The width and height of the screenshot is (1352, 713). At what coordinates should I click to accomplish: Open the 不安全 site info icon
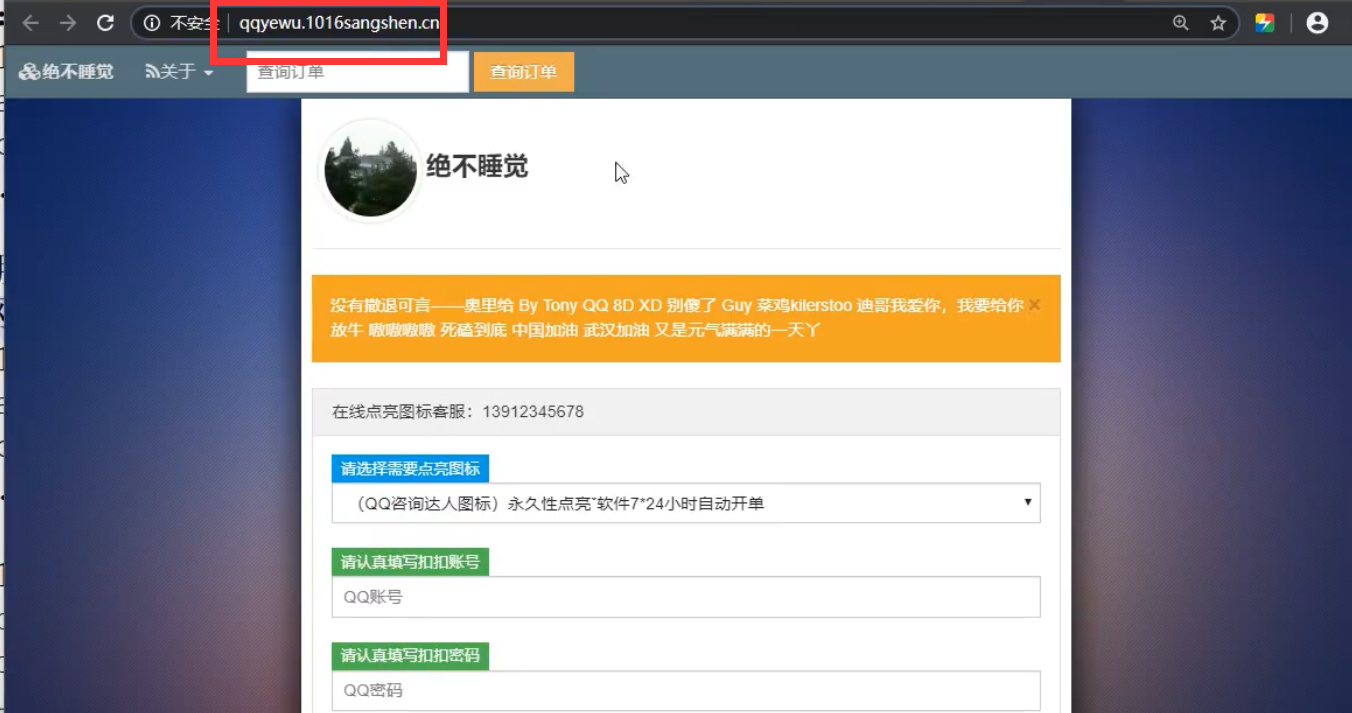click(x=152, y=23)
